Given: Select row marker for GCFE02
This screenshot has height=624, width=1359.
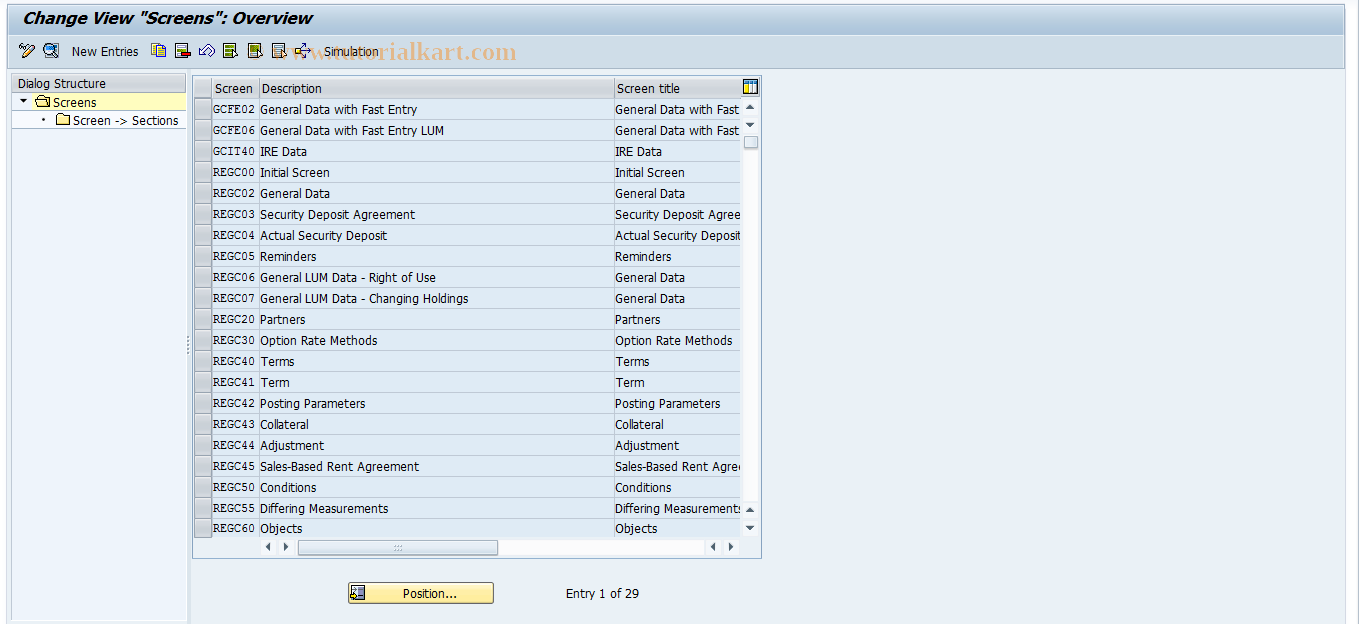Looking at the screenshot, I should tap(203, 110).
